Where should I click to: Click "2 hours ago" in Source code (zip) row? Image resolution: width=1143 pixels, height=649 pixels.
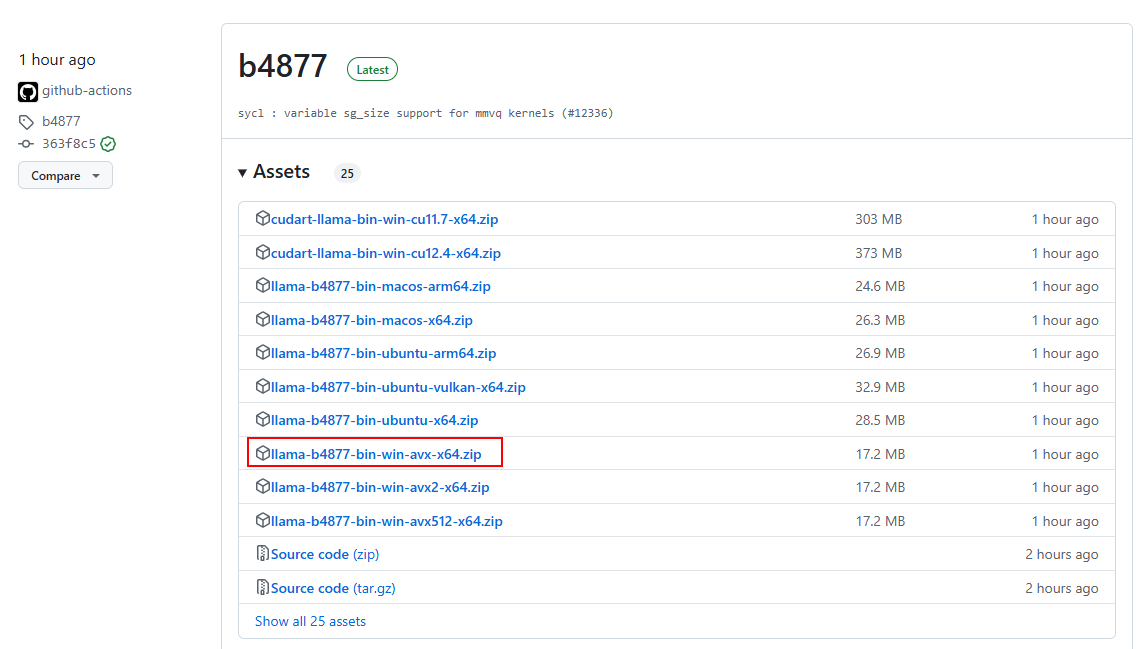pos(1061,554)
